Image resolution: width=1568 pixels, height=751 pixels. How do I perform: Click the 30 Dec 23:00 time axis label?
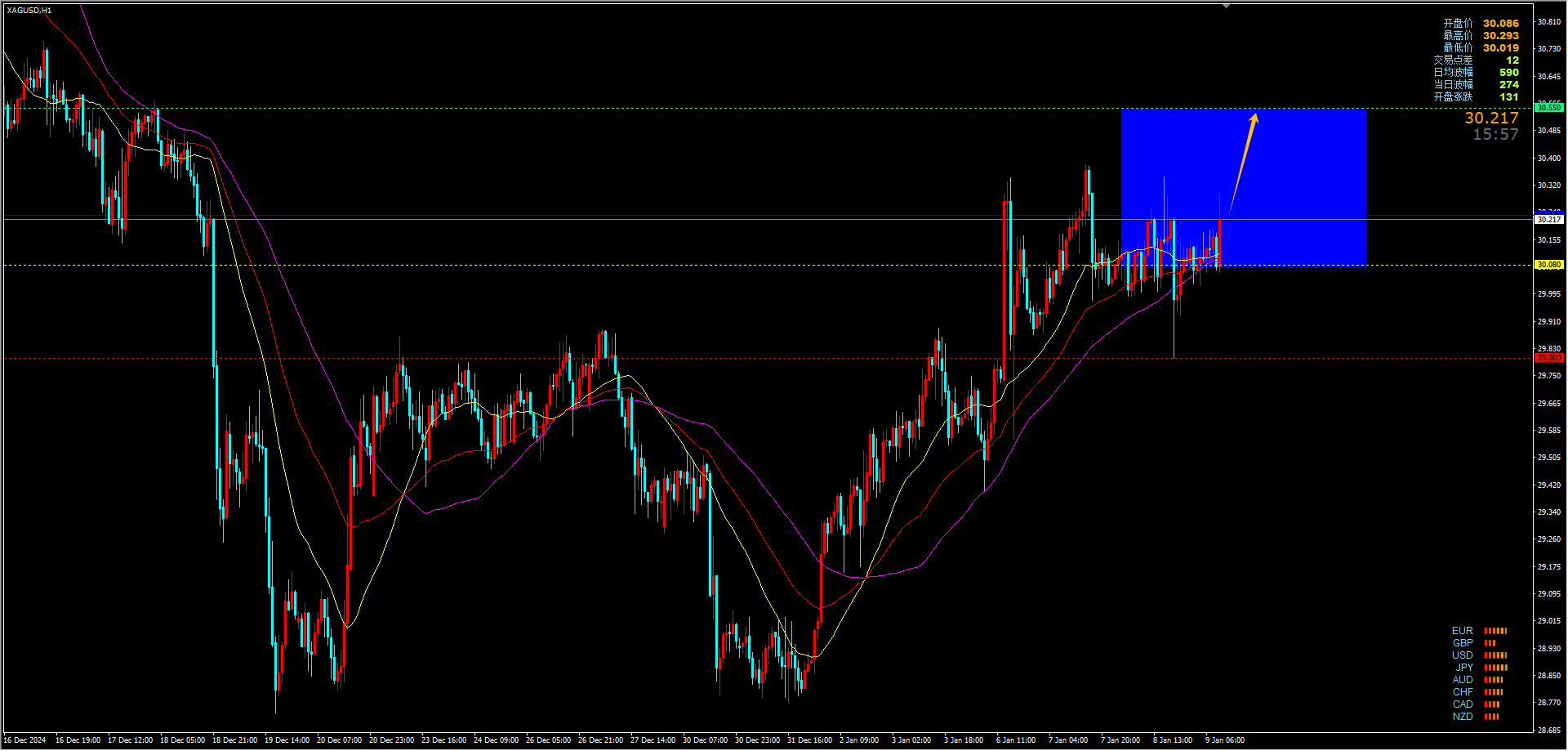point(757,740)
